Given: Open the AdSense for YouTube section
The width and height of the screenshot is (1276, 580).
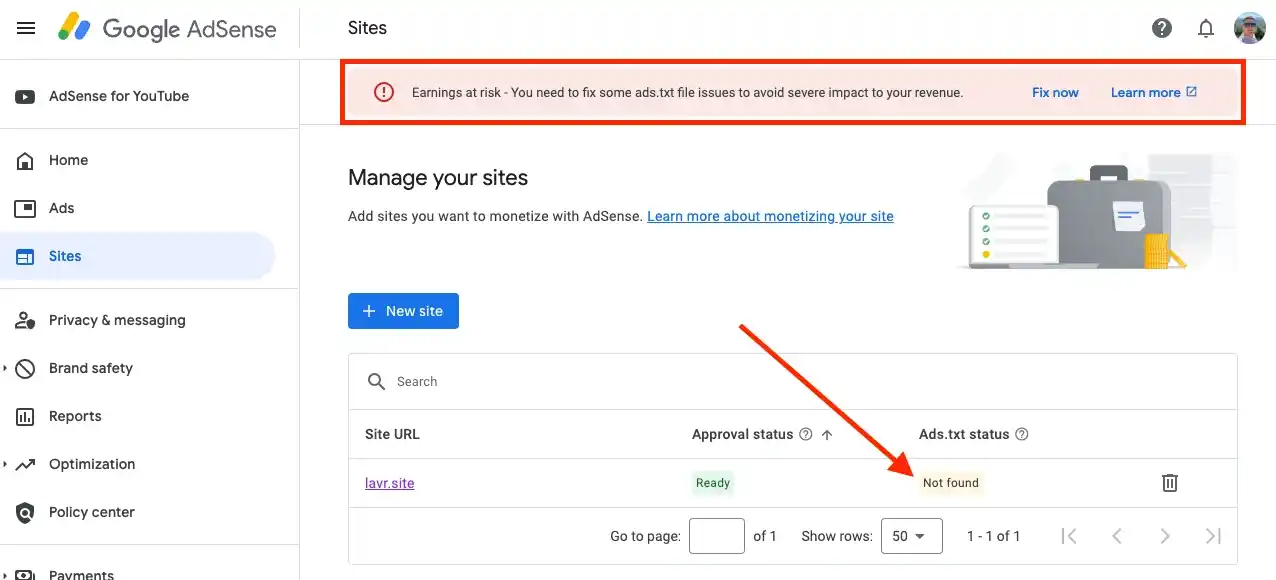Looking at the screenshot, I should [x=118, y=96].
